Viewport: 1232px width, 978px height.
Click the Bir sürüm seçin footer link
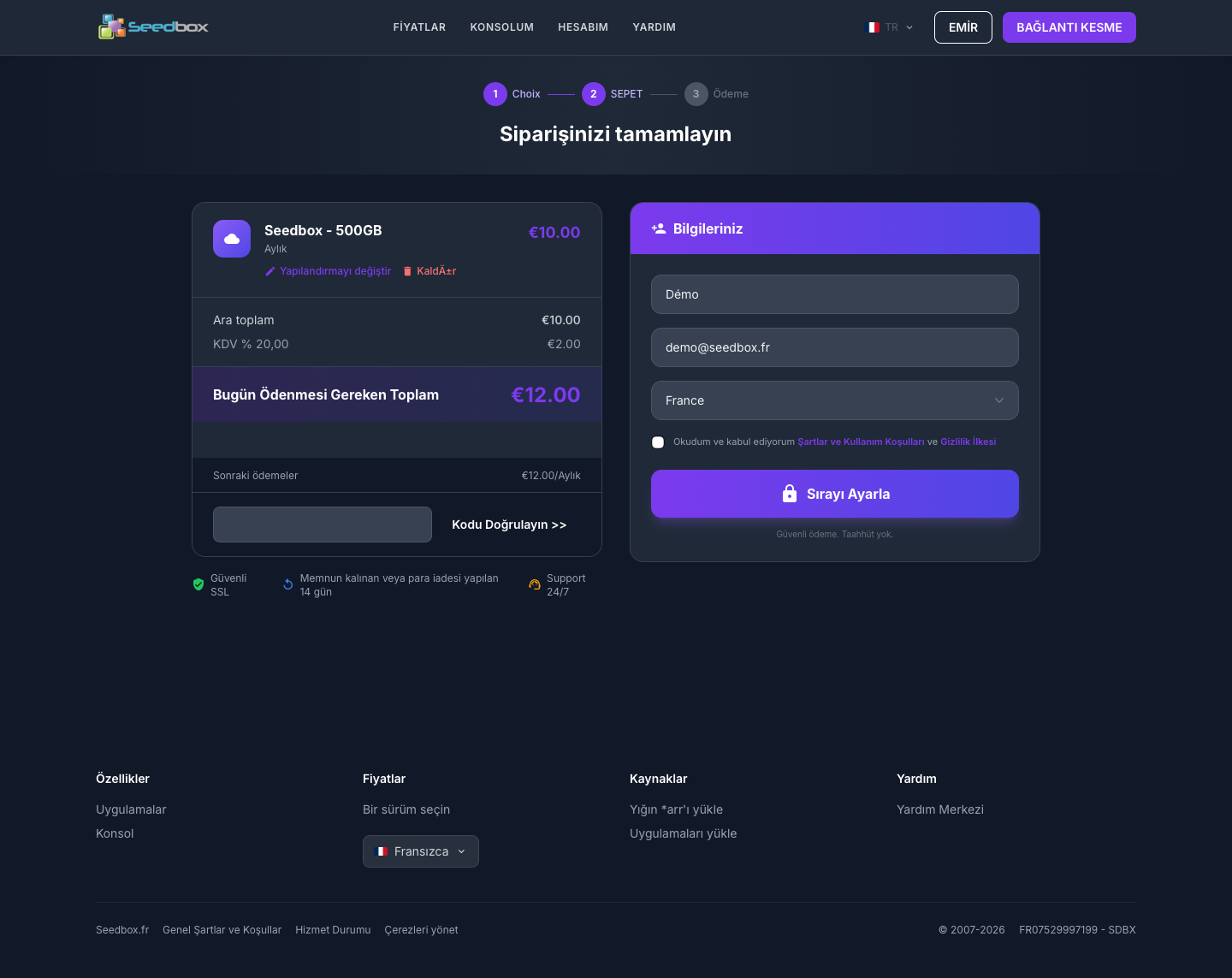tap(406, 809)
